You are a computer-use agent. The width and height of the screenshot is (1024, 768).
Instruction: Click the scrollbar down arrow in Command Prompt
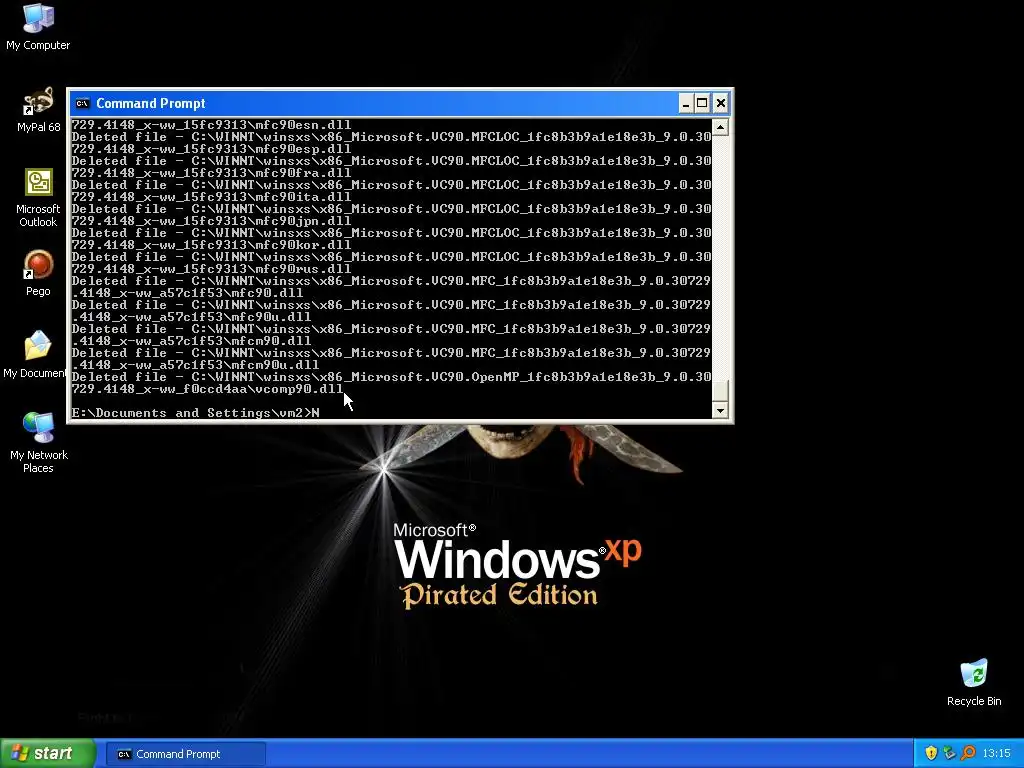(x=720, y=410)
